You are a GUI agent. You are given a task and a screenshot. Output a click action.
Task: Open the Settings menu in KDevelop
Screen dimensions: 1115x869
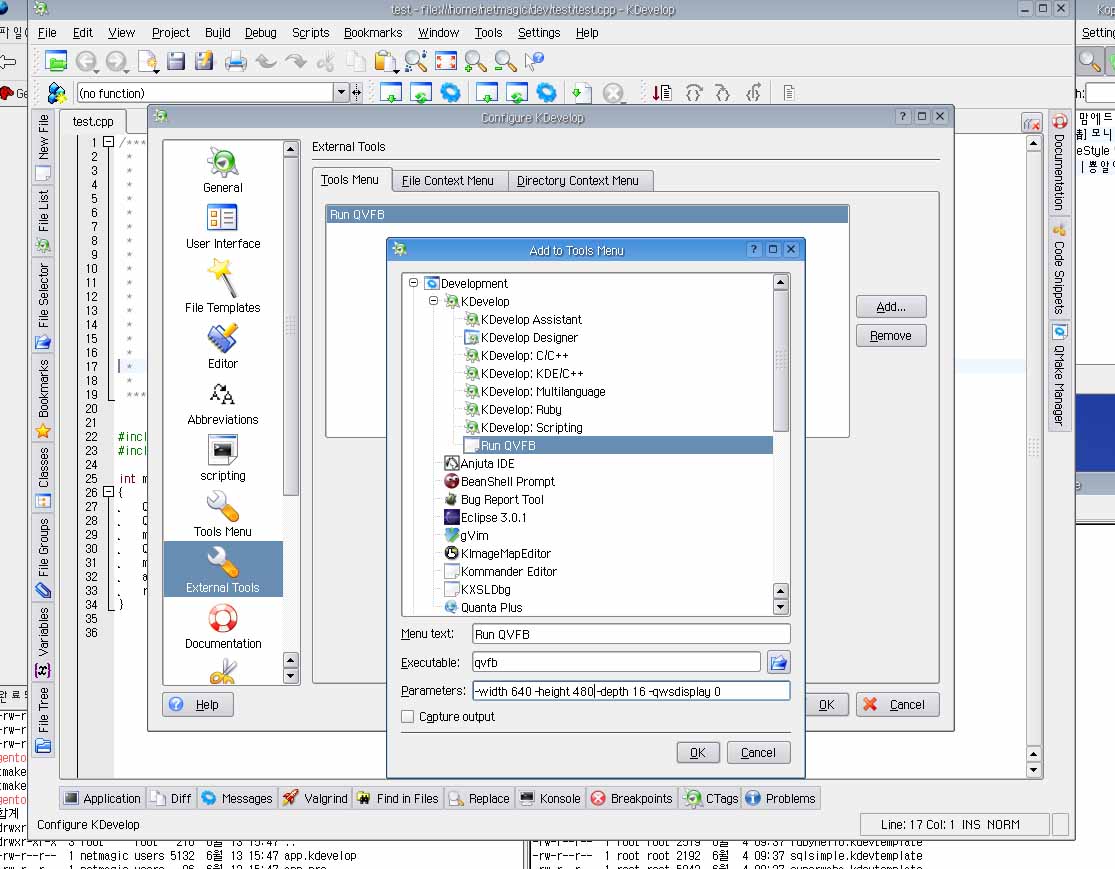pos(538,33)
